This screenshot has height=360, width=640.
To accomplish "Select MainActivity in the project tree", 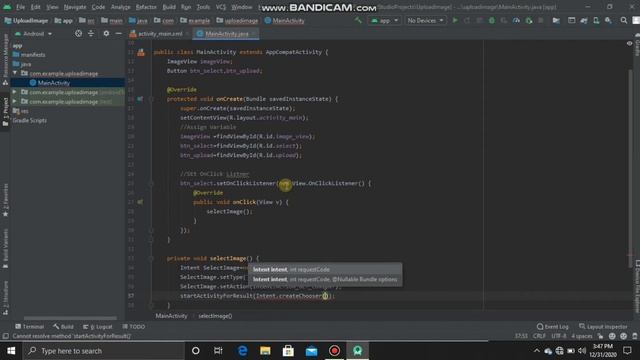I will [x=54, y=82].
